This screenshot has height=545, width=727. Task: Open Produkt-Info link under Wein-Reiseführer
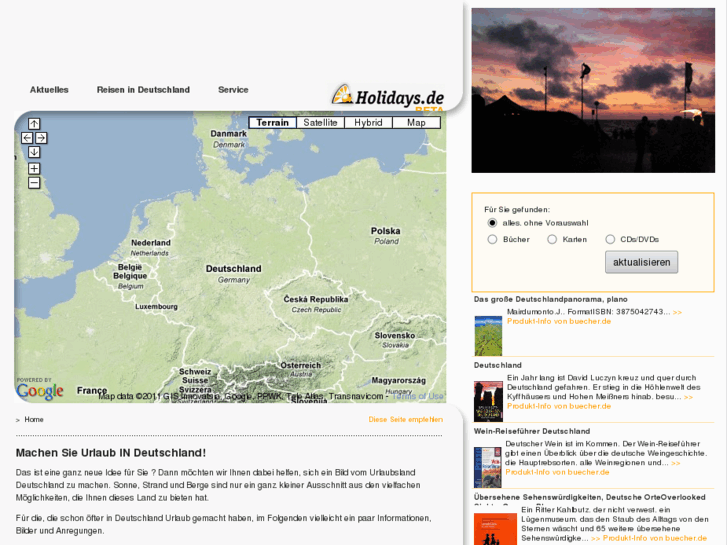point(557,472)
